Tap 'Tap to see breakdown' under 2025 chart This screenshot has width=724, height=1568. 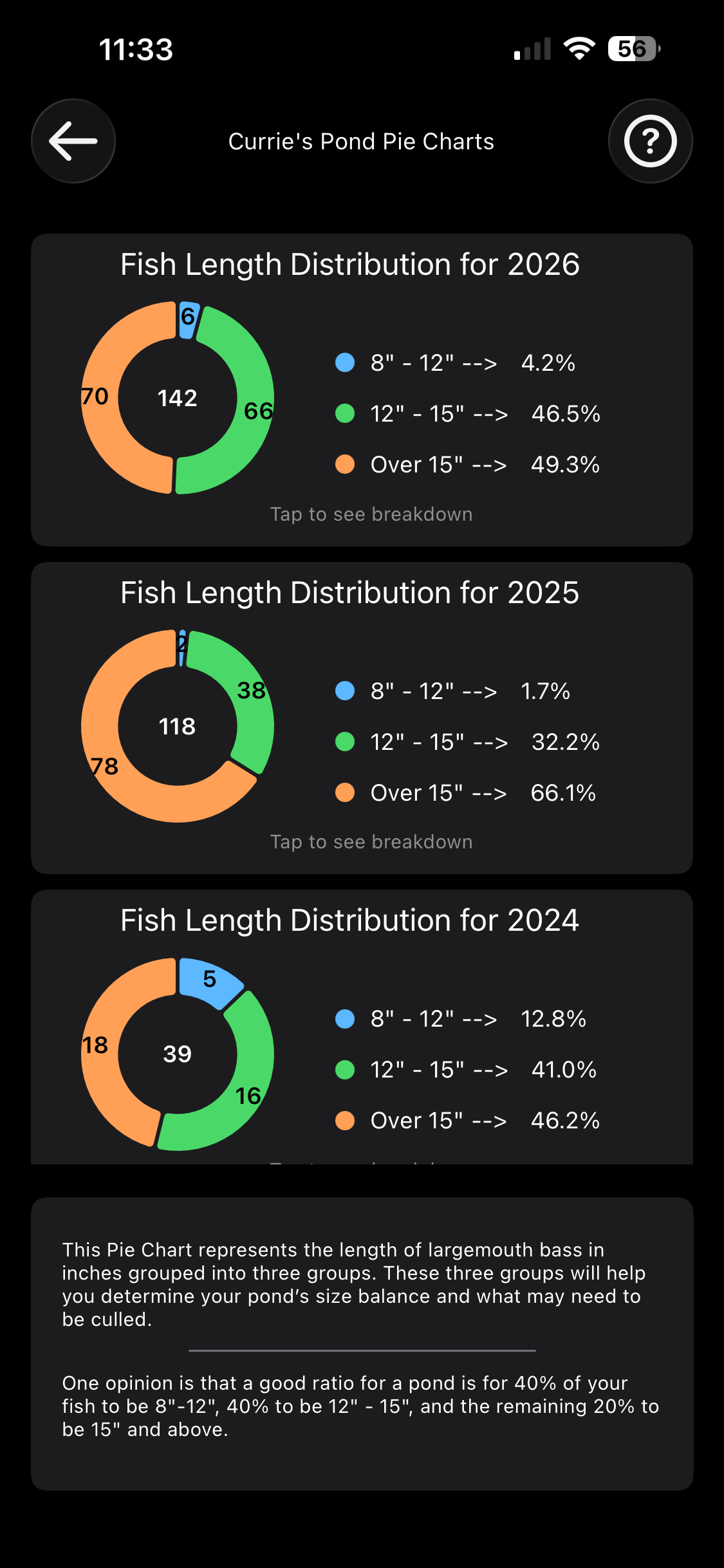pos(371,842)
